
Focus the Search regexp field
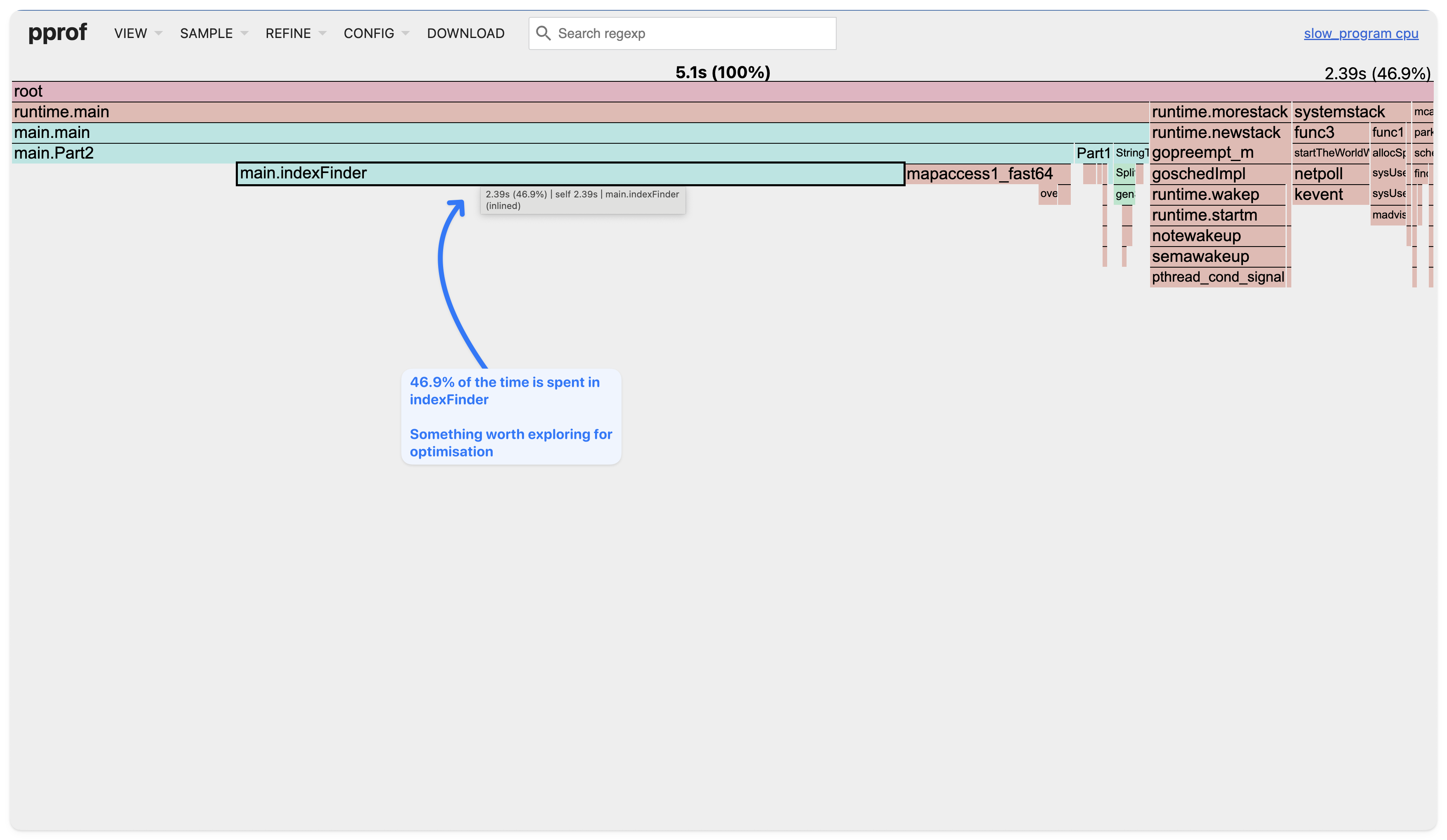681,33
